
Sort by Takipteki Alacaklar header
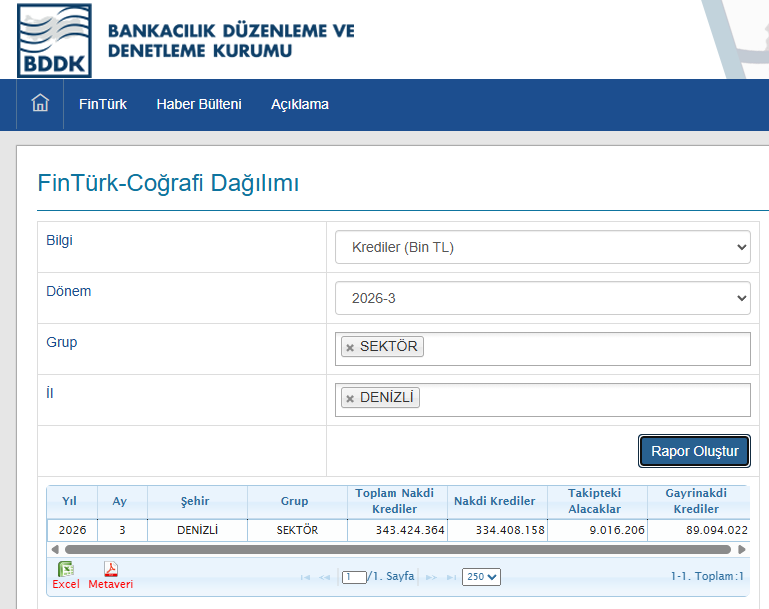coord(597,501)
